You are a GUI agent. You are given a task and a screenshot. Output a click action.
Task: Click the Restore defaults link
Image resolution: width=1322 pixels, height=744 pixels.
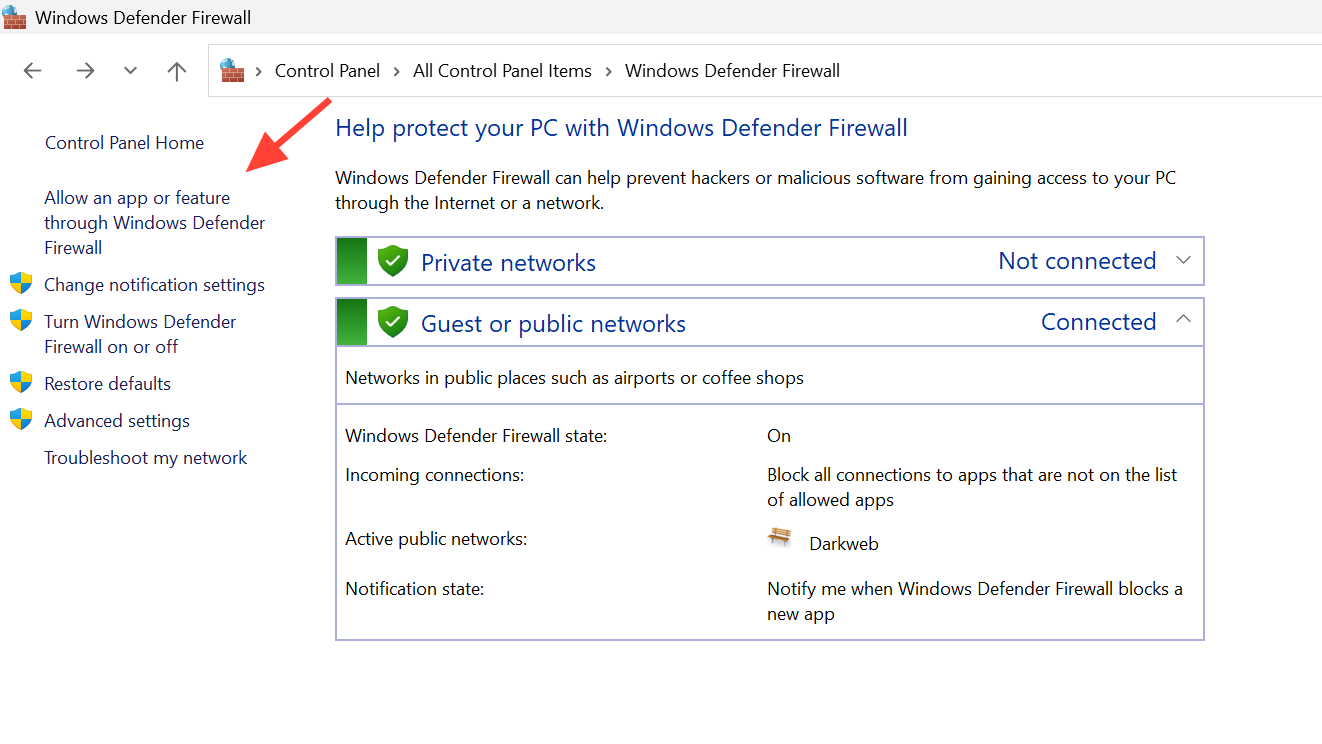pos(107,384)
